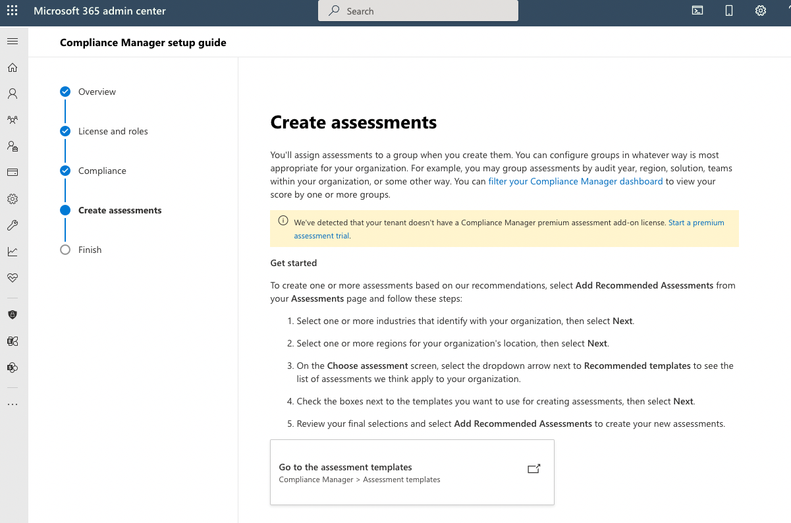The width and height of the screenshot is (791, 523).
Task: Show all with the ellipsis icon
Action: coord(13,404)
